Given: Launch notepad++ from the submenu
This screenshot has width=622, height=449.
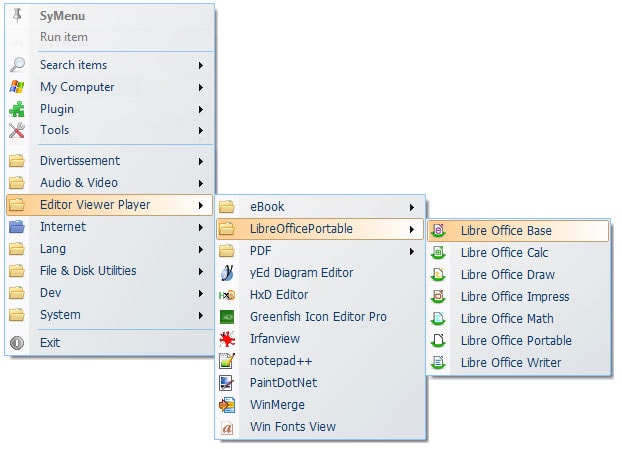Looking at the screenshot, I should tap(320, 361).
